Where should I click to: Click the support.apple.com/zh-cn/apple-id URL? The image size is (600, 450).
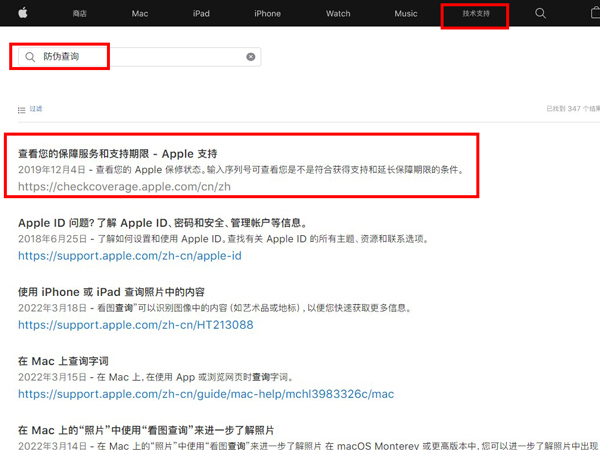coord(130,256)
